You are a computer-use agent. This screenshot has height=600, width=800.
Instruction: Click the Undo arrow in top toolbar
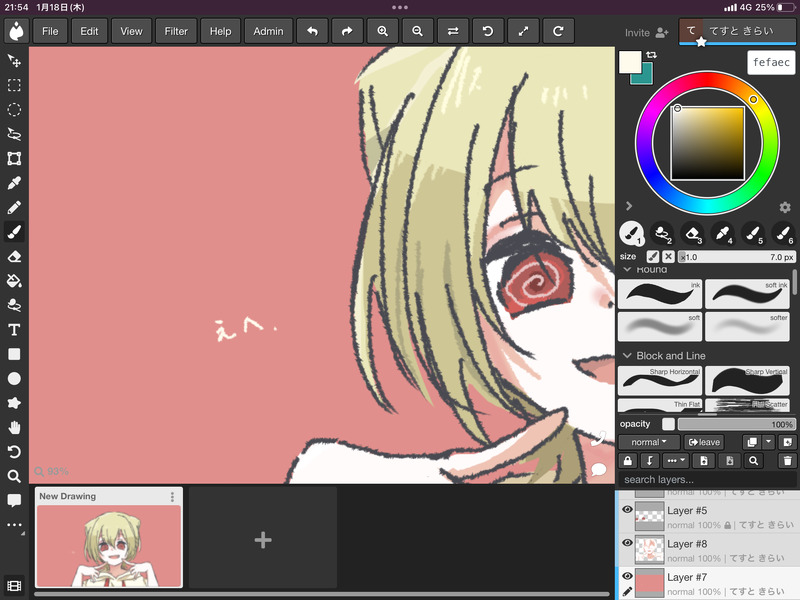(x=312, y=31)
